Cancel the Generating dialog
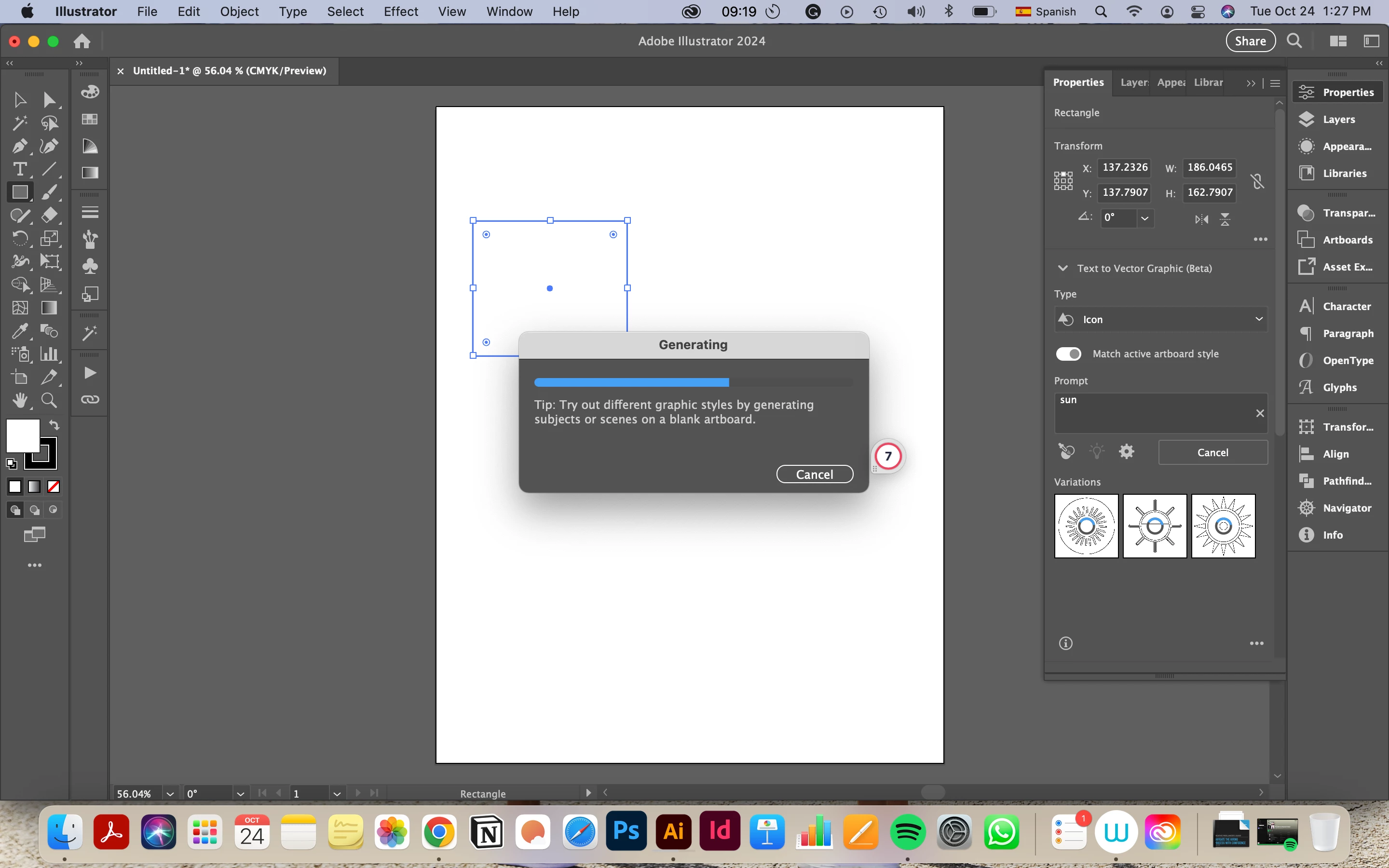Screen dimensions: 1389x868 coord(814,474)
